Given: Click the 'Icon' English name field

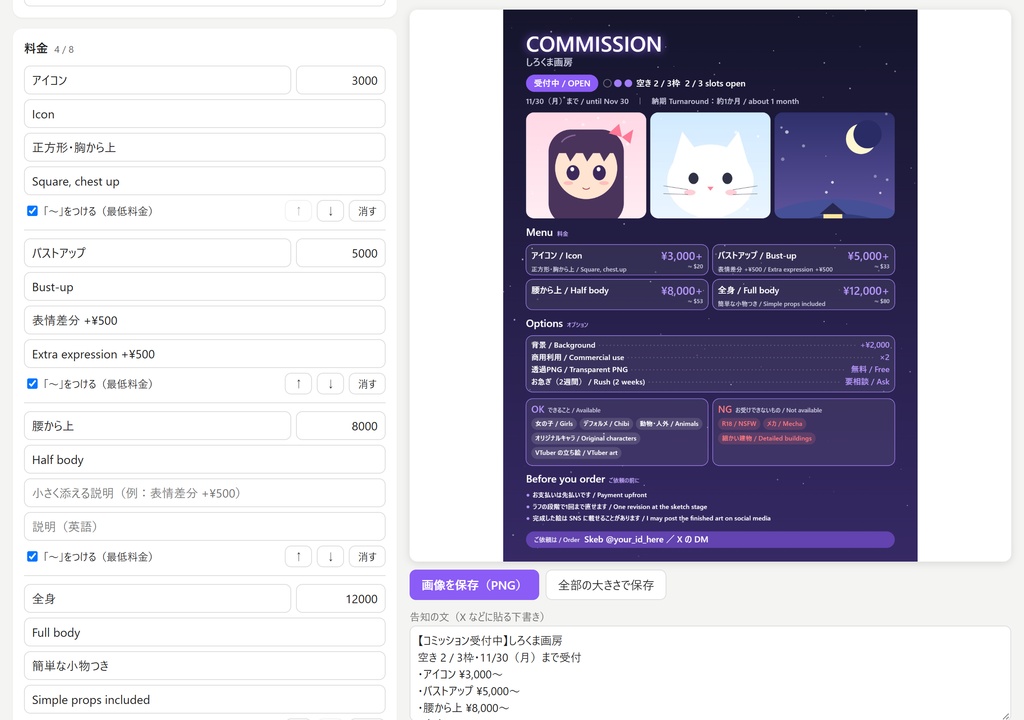Looking at the screenshot, I should [204, 114].
